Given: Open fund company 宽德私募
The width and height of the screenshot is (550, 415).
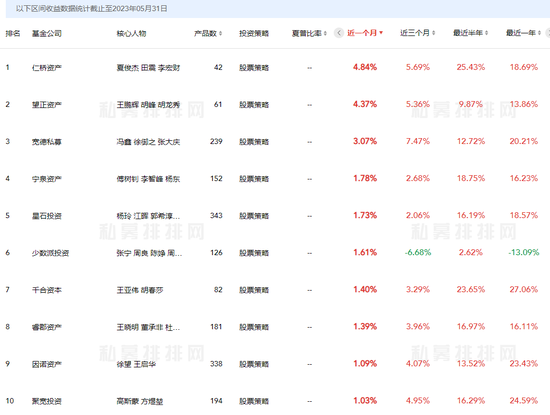Looking at the screenshot, I should [47, 142].
